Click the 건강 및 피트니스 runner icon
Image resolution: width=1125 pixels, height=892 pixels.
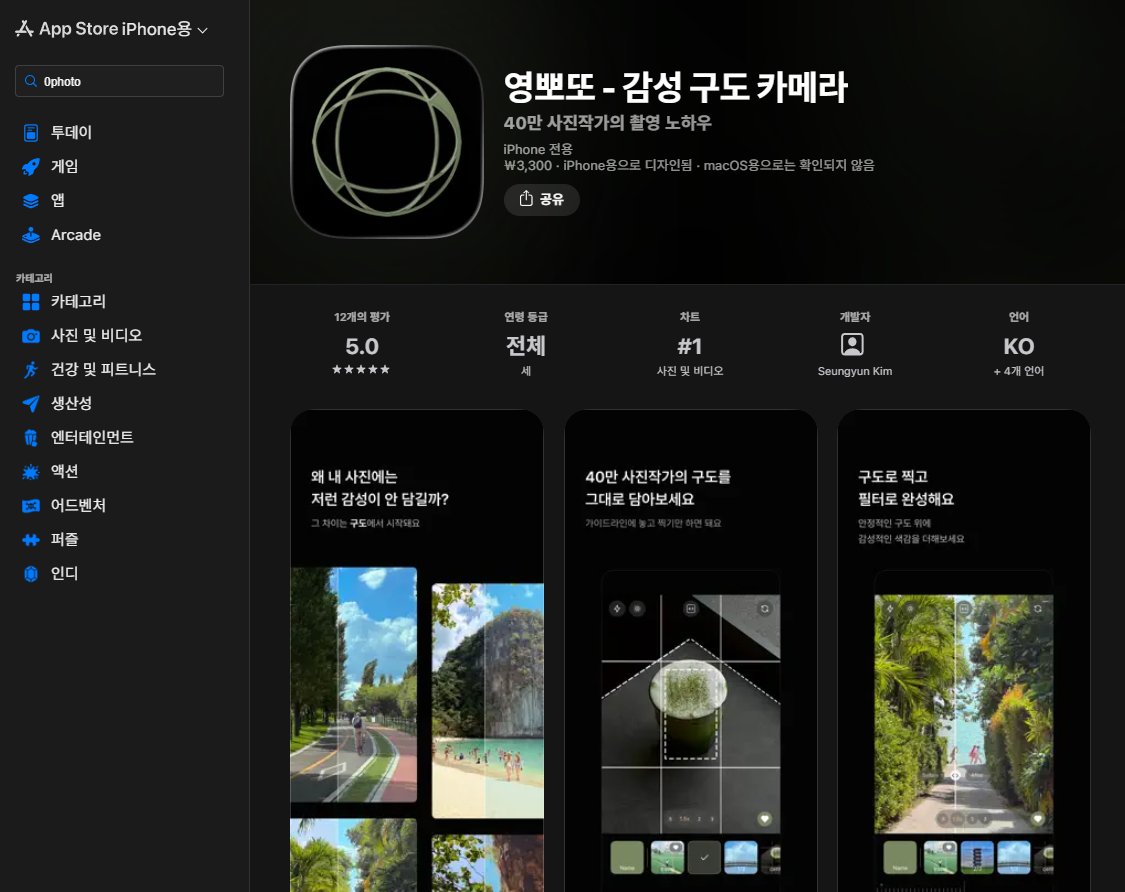(x=31, y=370)
